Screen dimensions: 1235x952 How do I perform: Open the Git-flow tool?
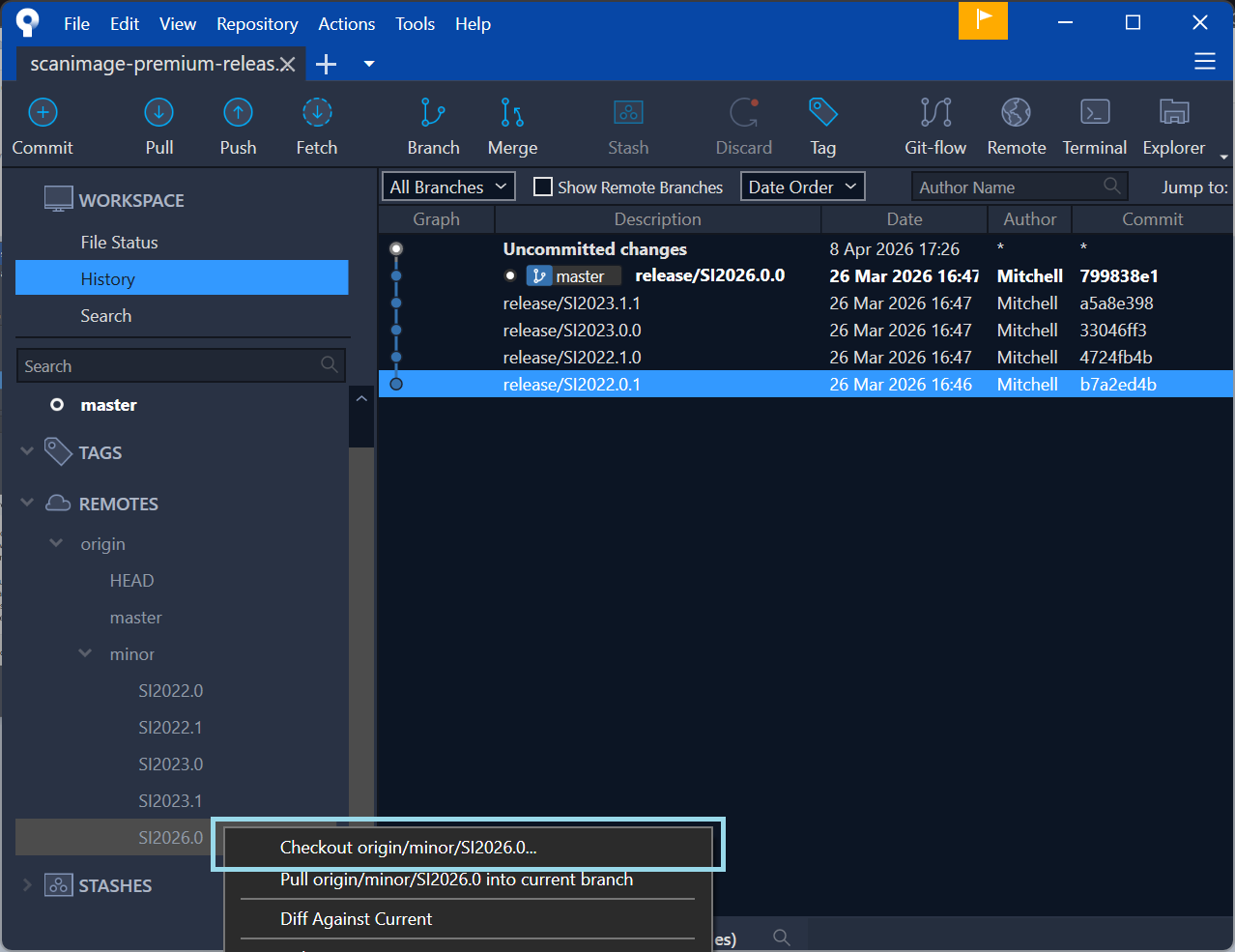[x=935, y=127]
